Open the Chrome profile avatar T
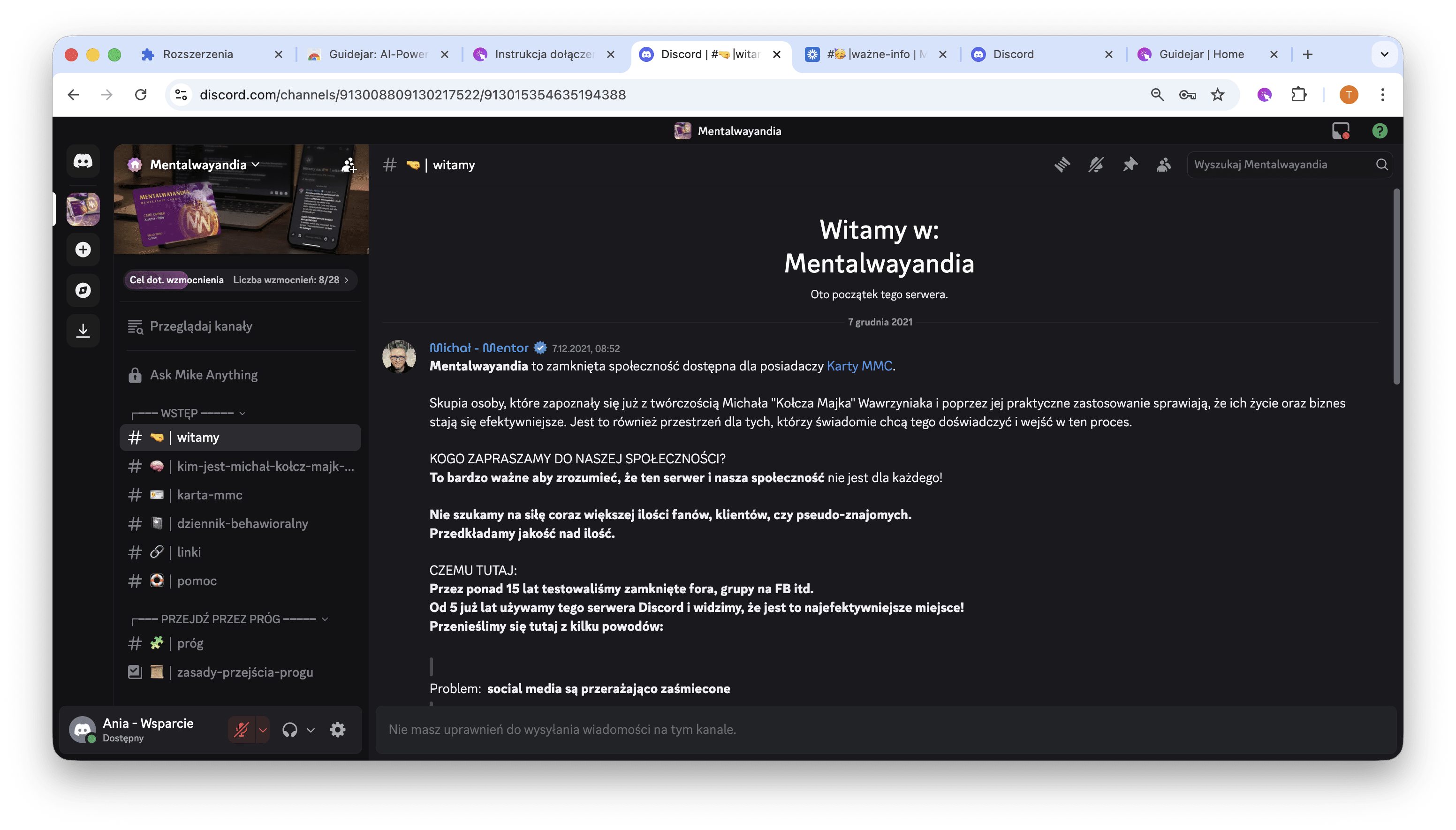 [1348, 95]
